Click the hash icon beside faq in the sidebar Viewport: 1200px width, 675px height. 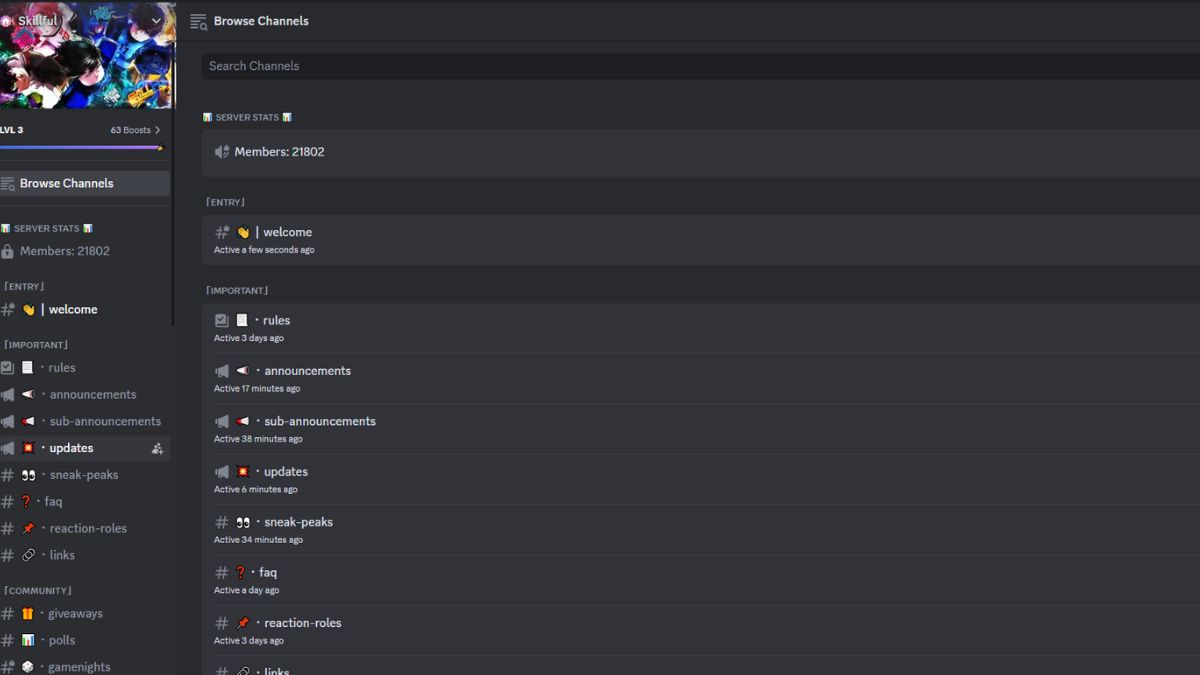pos(8,502)
